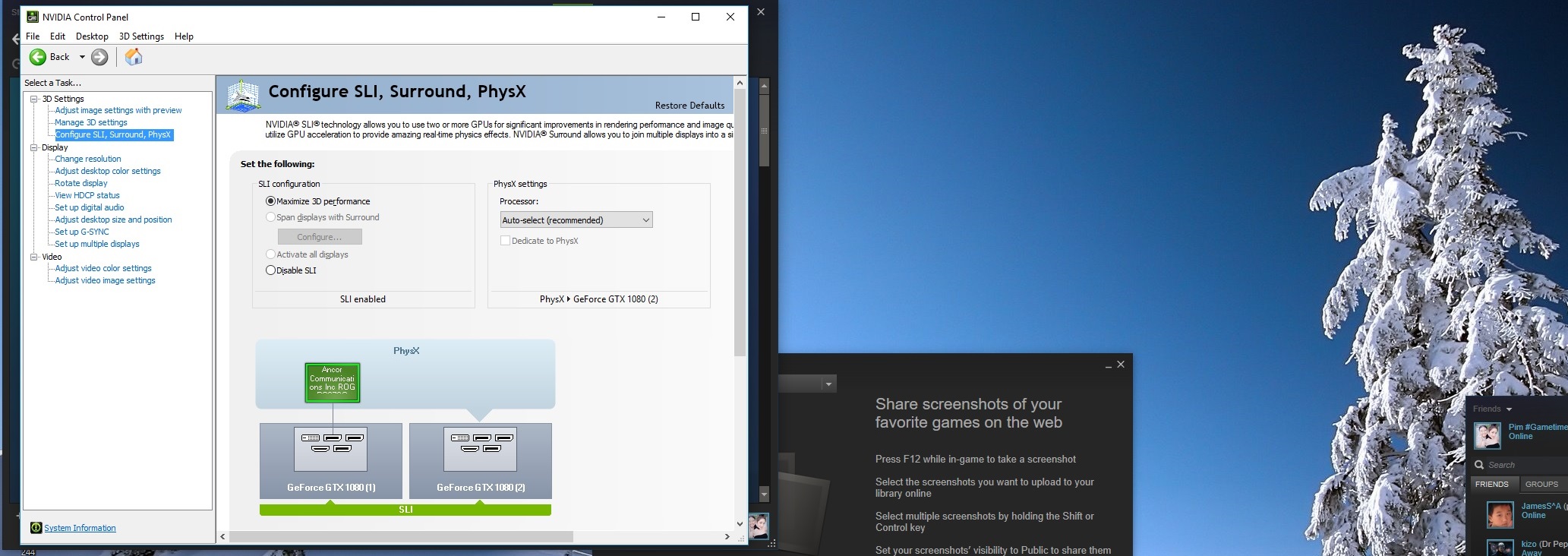Switch to the GROUPS tab in Steam
The image size is (1568, 556).
(1541, 484)
